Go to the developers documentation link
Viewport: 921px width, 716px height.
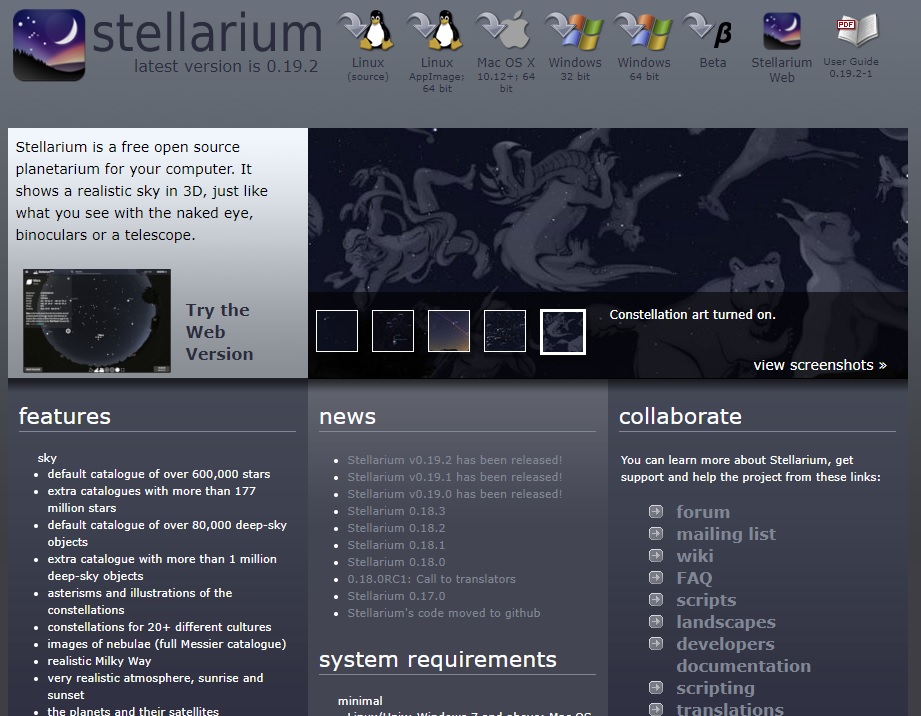point(744,655)
